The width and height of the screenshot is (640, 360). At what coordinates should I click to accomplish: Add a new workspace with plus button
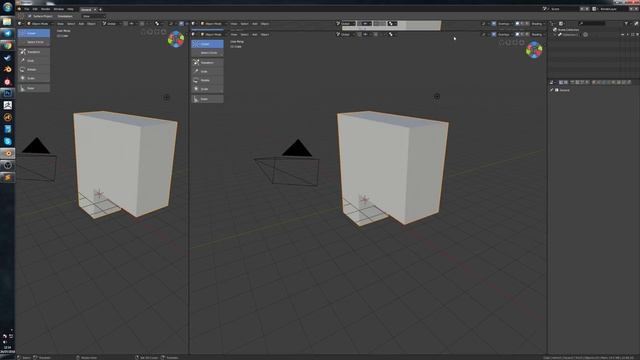click(x=100, y=9)
